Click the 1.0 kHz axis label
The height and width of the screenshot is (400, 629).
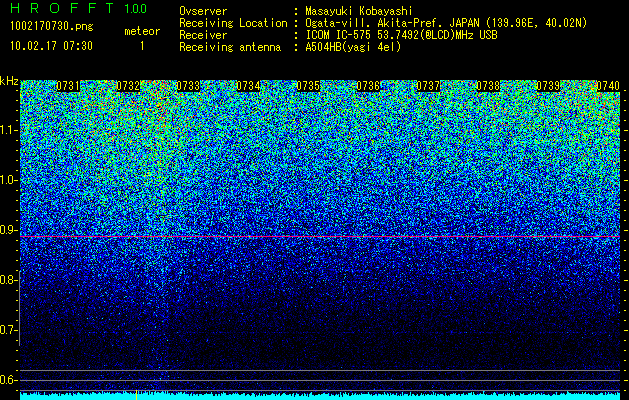pos(9,180)
